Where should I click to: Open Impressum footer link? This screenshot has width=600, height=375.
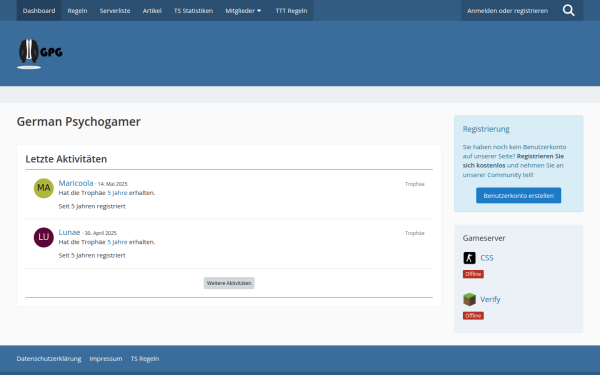point(106,359)
